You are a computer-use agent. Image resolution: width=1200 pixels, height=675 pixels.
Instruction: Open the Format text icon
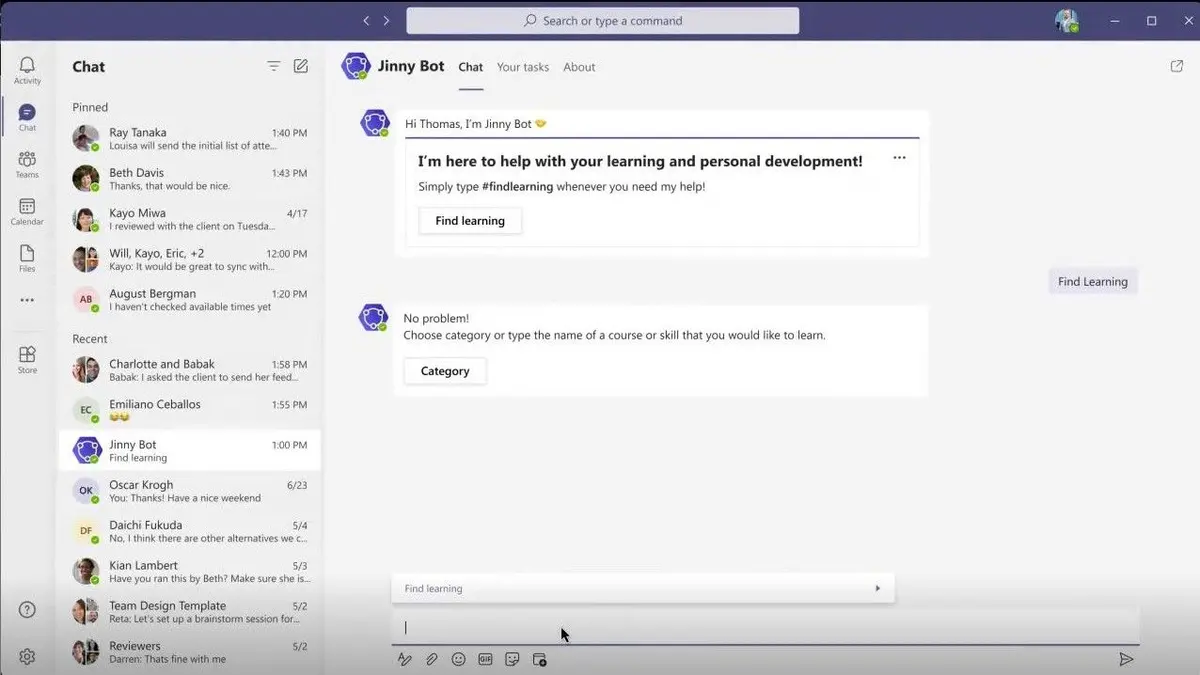[405, 659]
